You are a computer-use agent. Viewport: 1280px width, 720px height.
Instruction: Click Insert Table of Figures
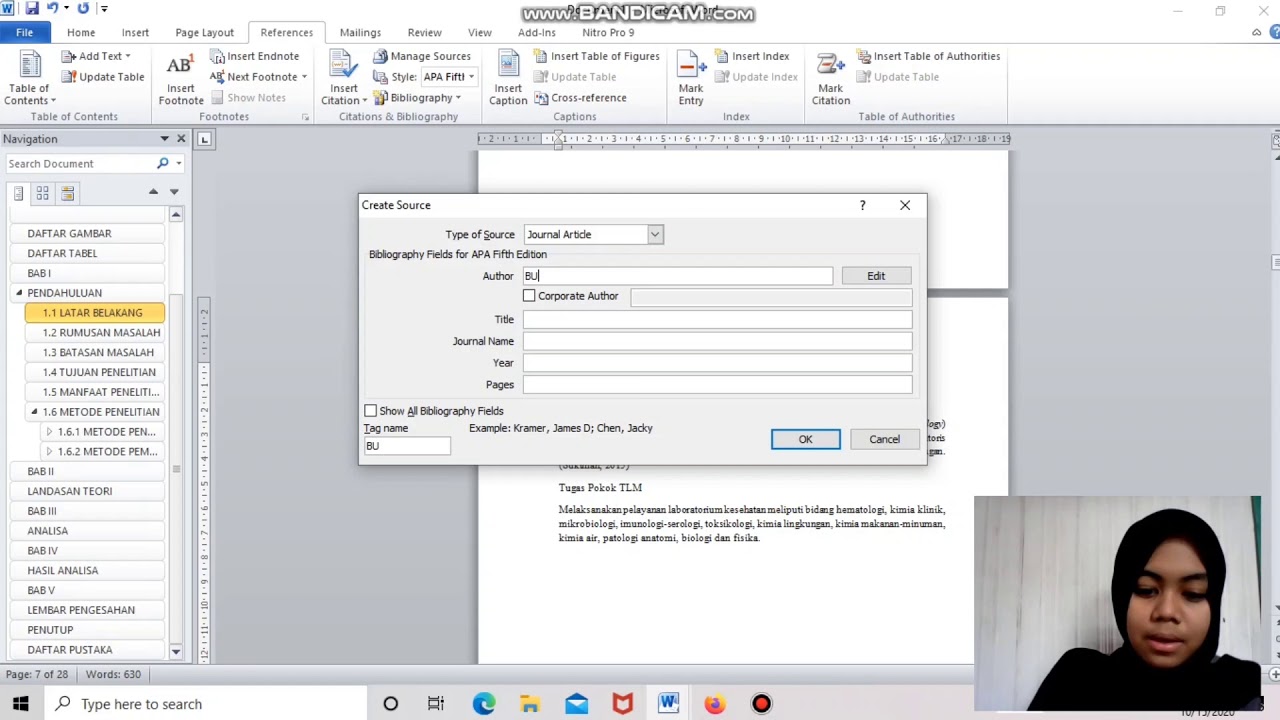coord(596,56)
